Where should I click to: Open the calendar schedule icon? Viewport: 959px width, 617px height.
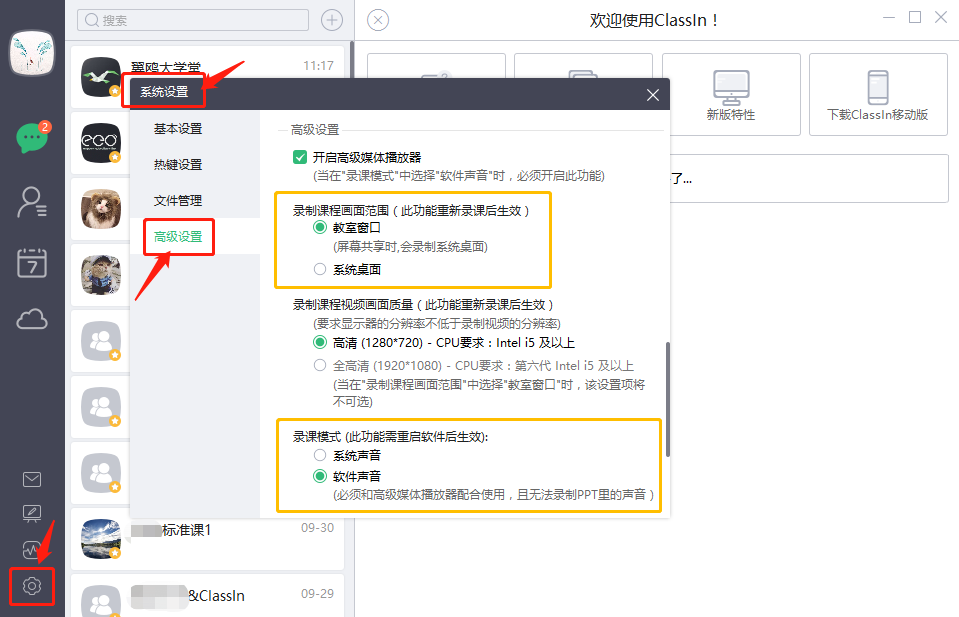(32, 263)
